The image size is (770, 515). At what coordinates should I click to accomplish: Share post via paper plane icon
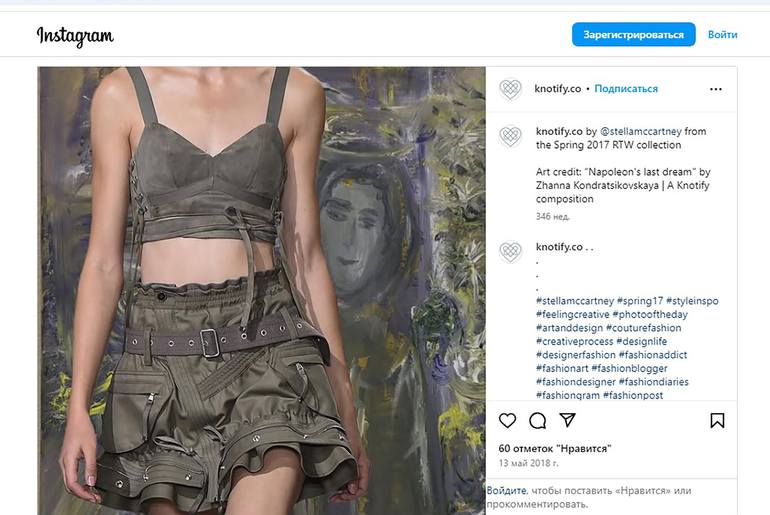point(567,420)
